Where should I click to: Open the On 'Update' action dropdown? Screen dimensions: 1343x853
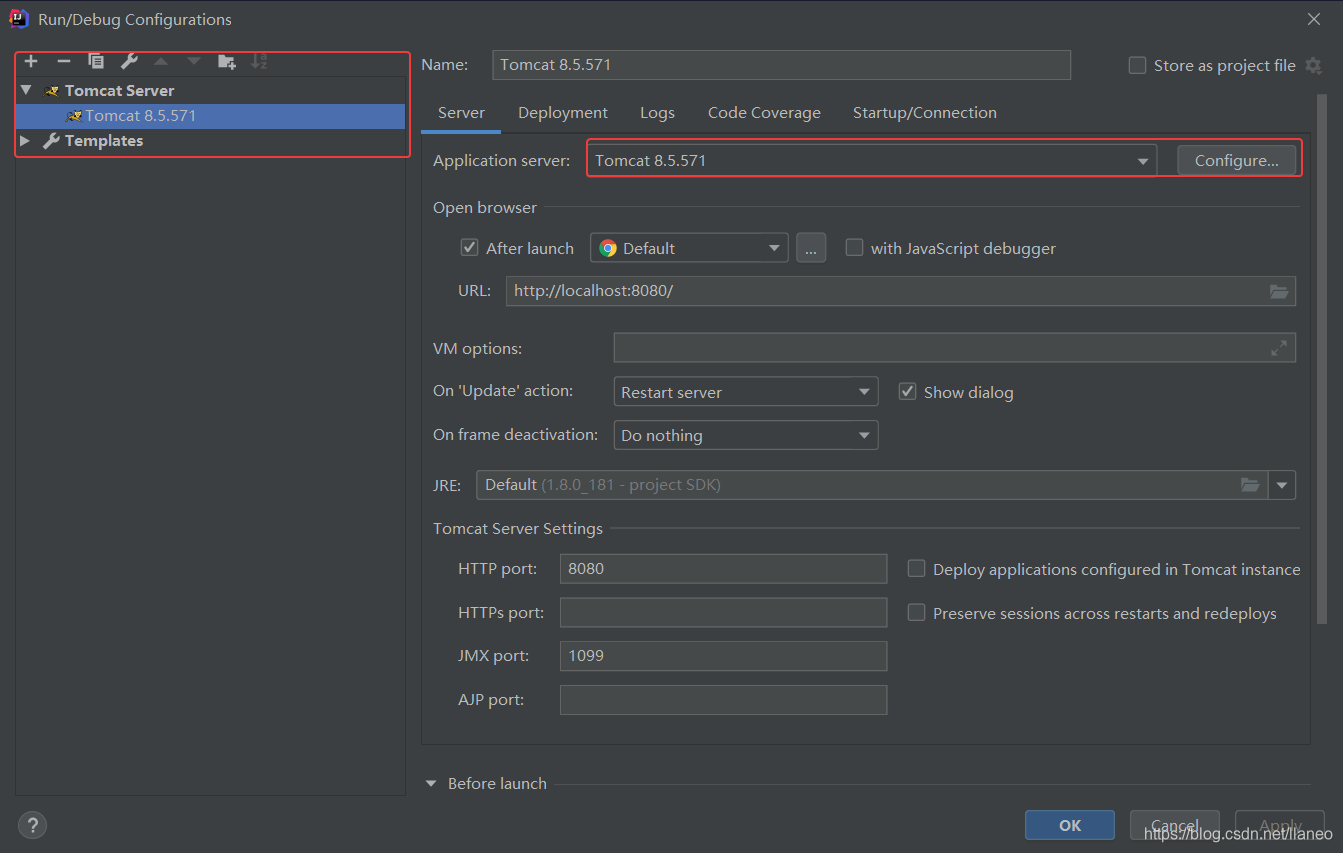745,392
